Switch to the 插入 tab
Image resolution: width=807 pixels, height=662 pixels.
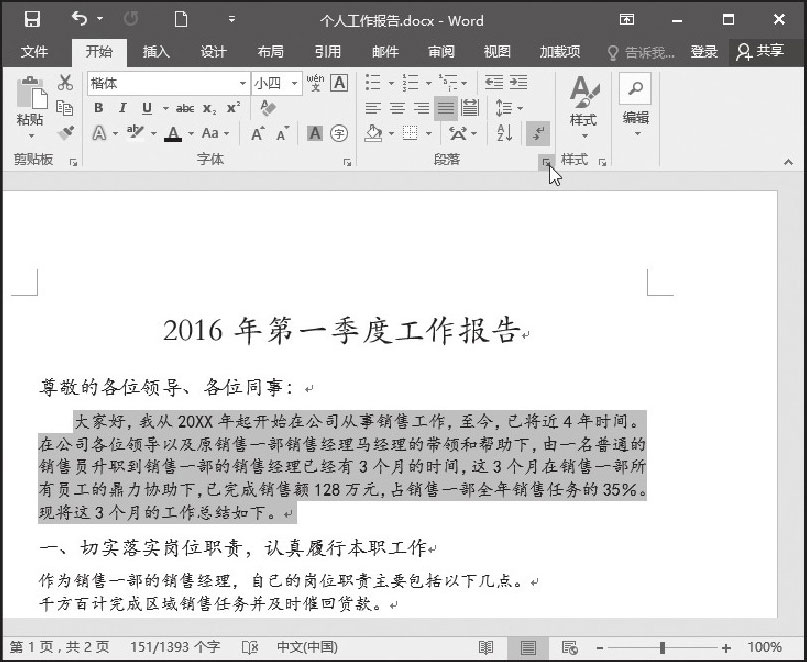point(156,51)
